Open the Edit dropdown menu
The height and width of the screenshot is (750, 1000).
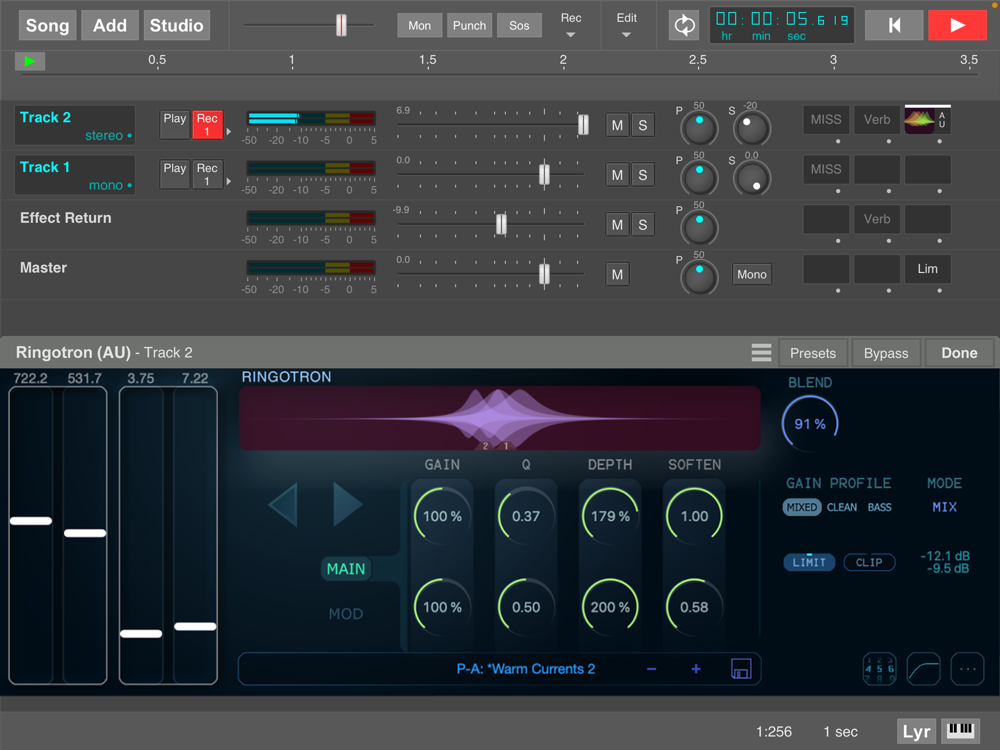[x=626, y=26]
